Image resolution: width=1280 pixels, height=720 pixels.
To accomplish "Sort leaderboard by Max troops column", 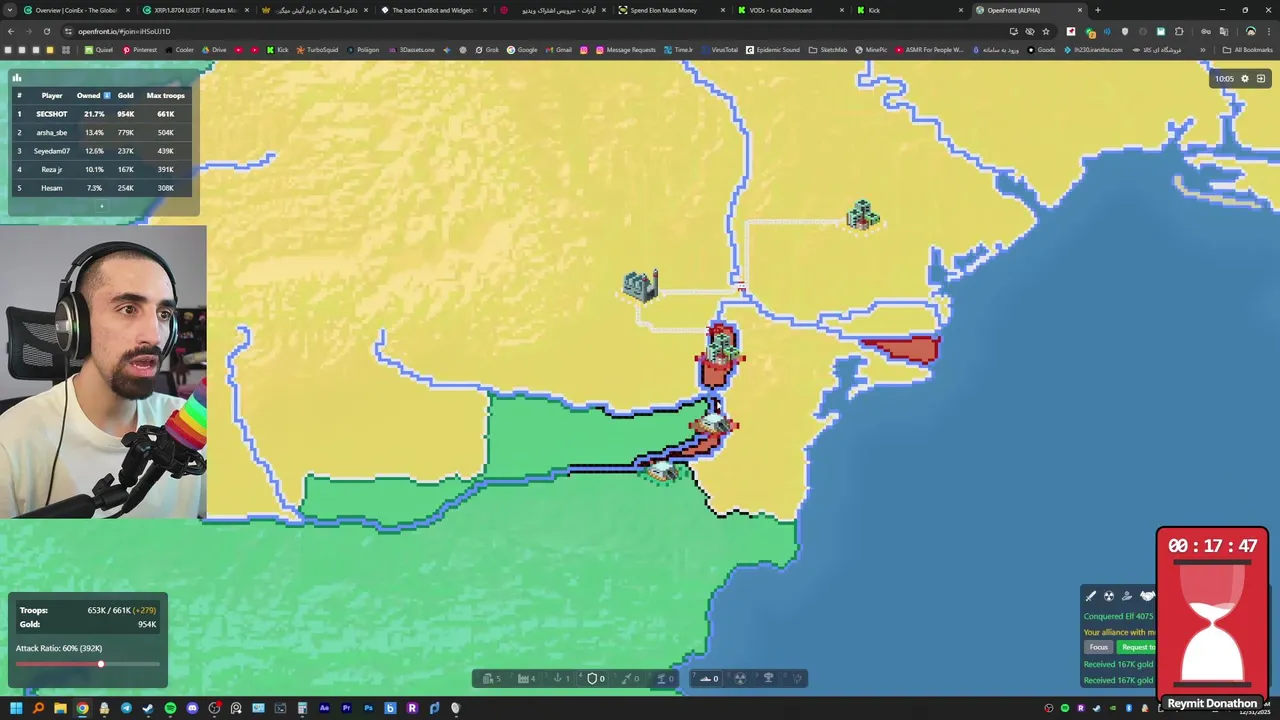I will pyautogui.click(x=166, y=95).
